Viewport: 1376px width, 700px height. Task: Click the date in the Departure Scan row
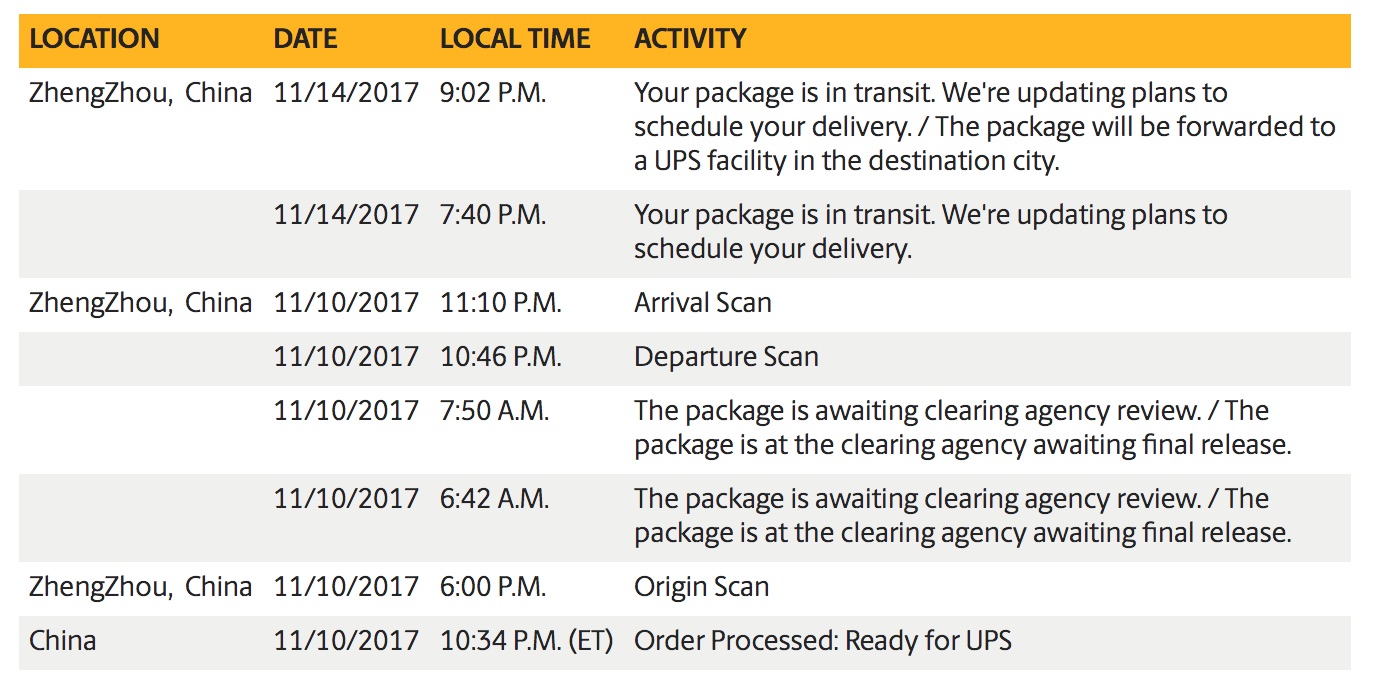pyautogui.click(x=346, y=357)
